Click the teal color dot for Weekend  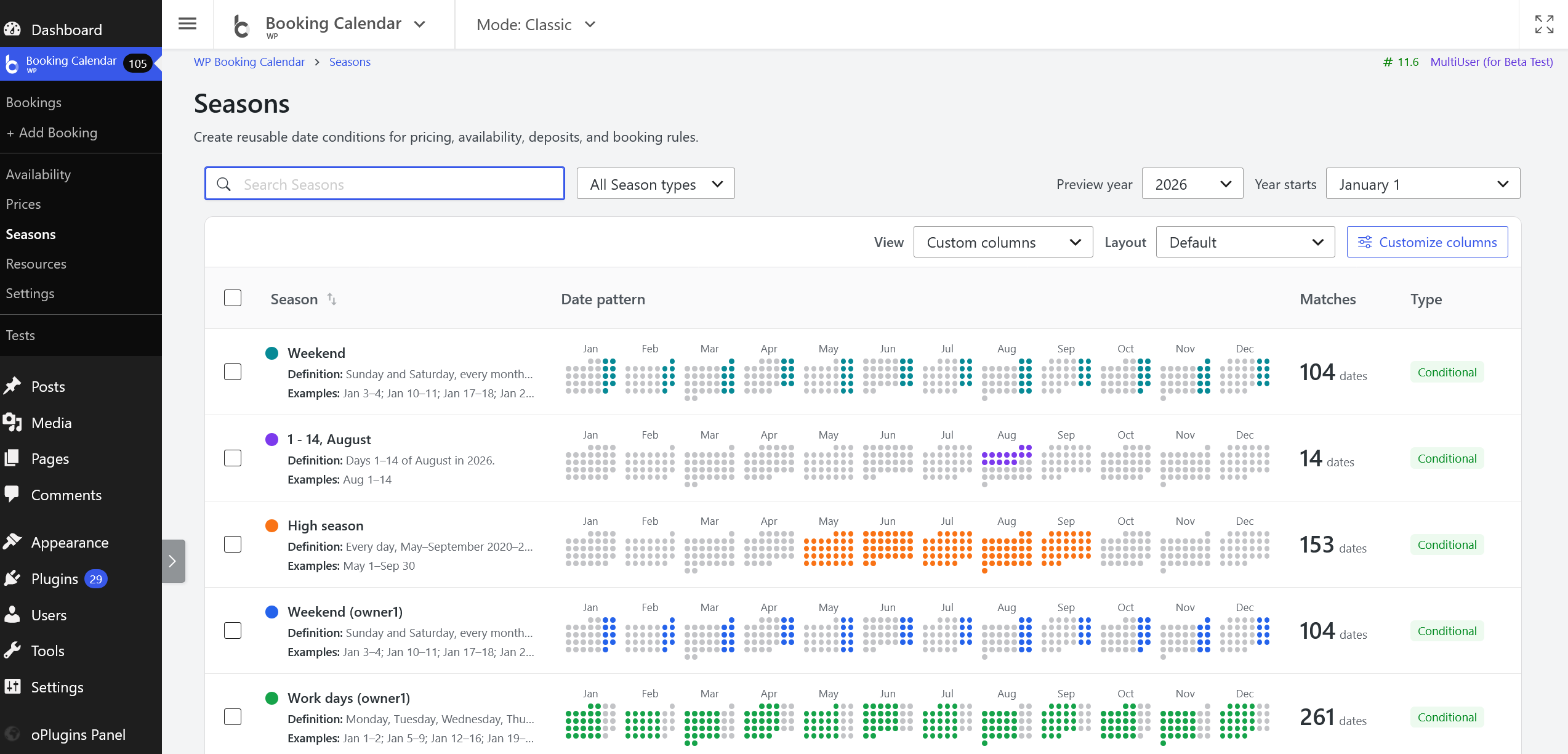pyautogui.click(x=271, y=353)
